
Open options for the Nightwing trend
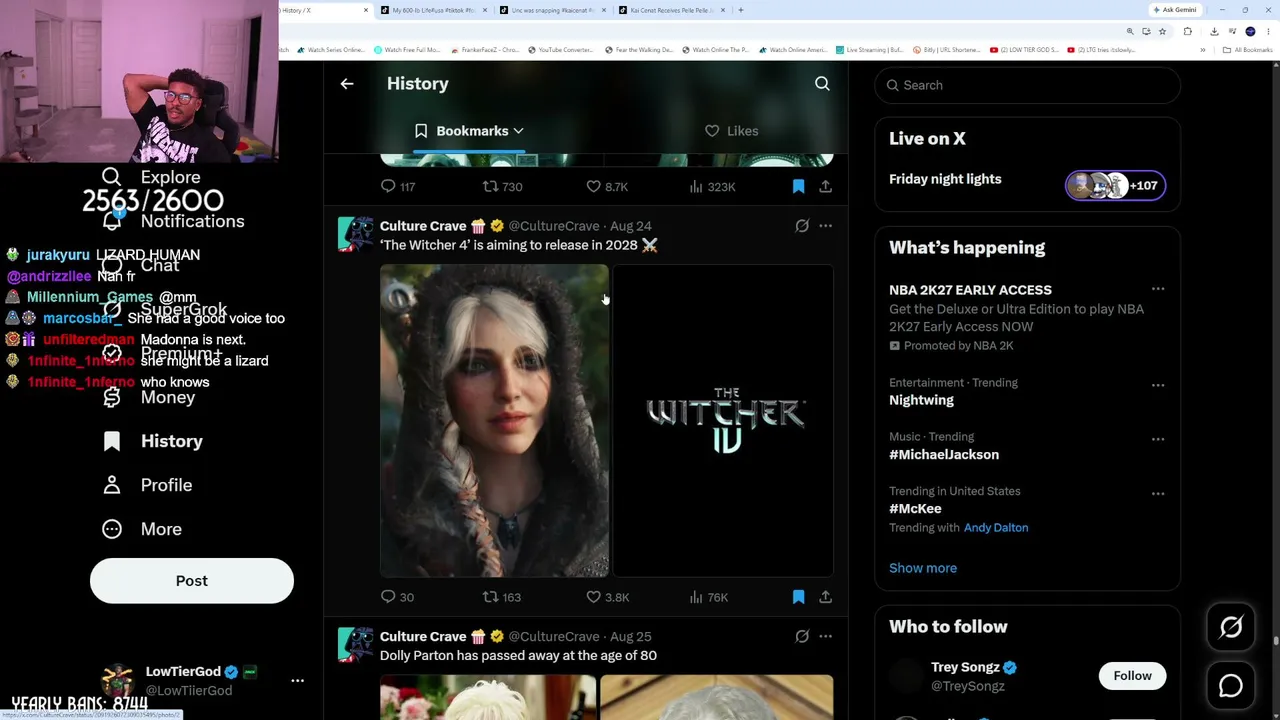[x=1158, y=385]
